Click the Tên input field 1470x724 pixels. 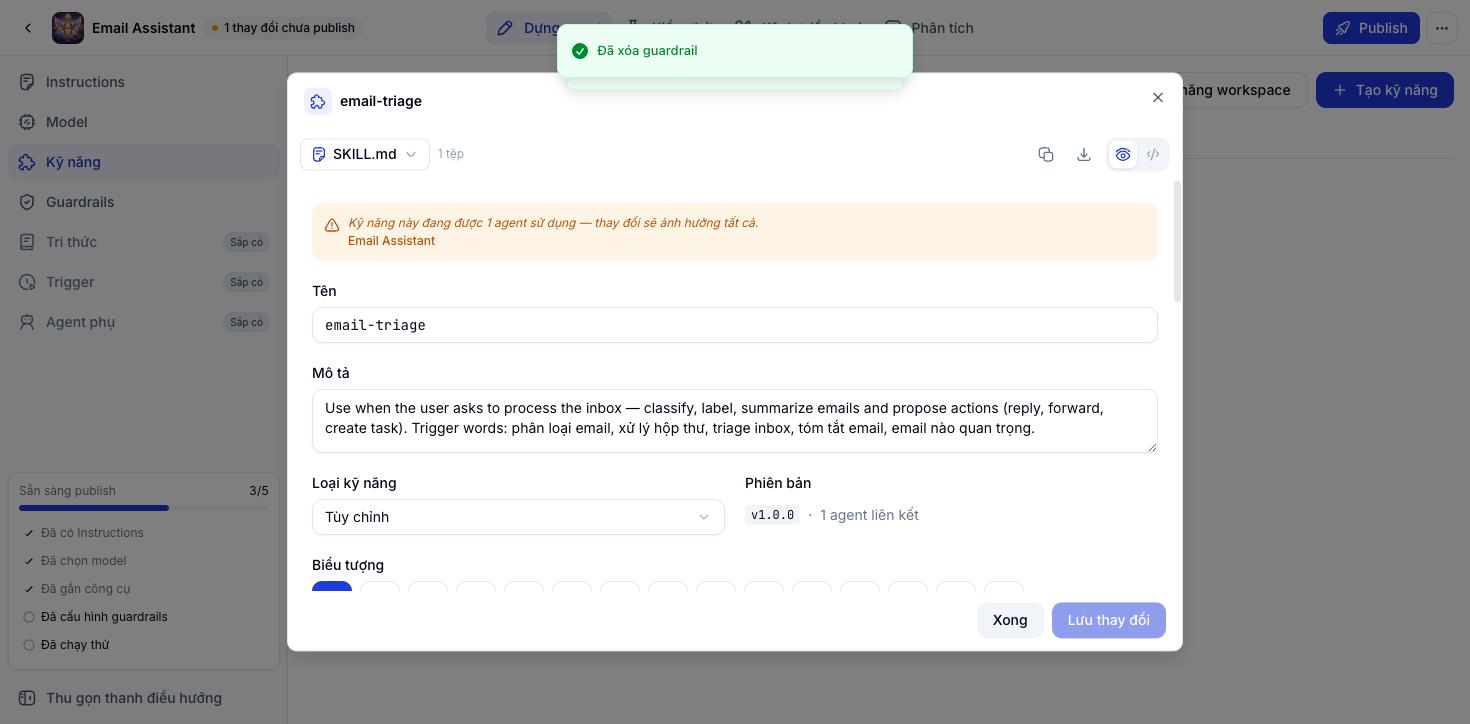[735, 325]
